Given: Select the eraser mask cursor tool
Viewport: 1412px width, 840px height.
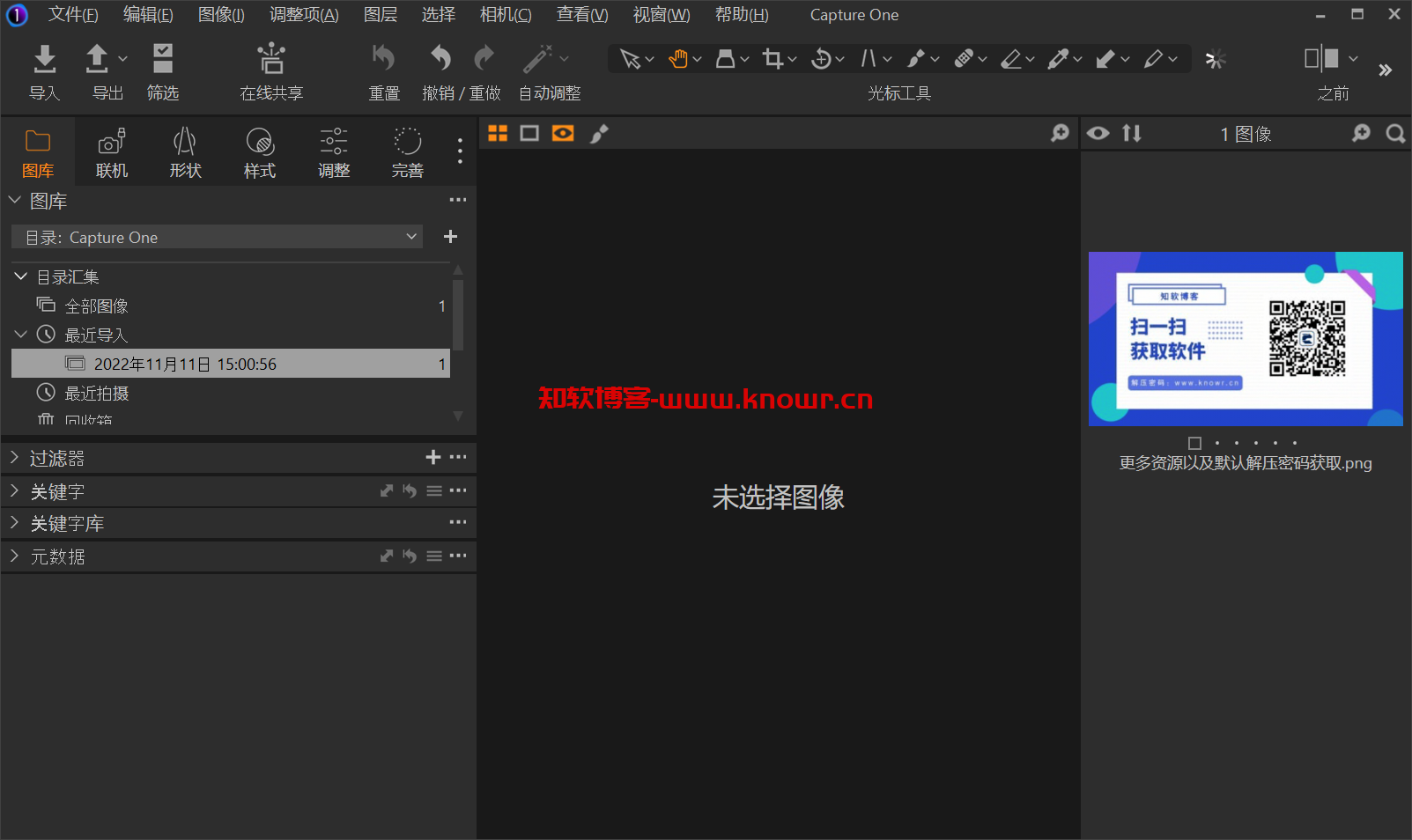Looking at the screenshot, I should [1011, 59].
